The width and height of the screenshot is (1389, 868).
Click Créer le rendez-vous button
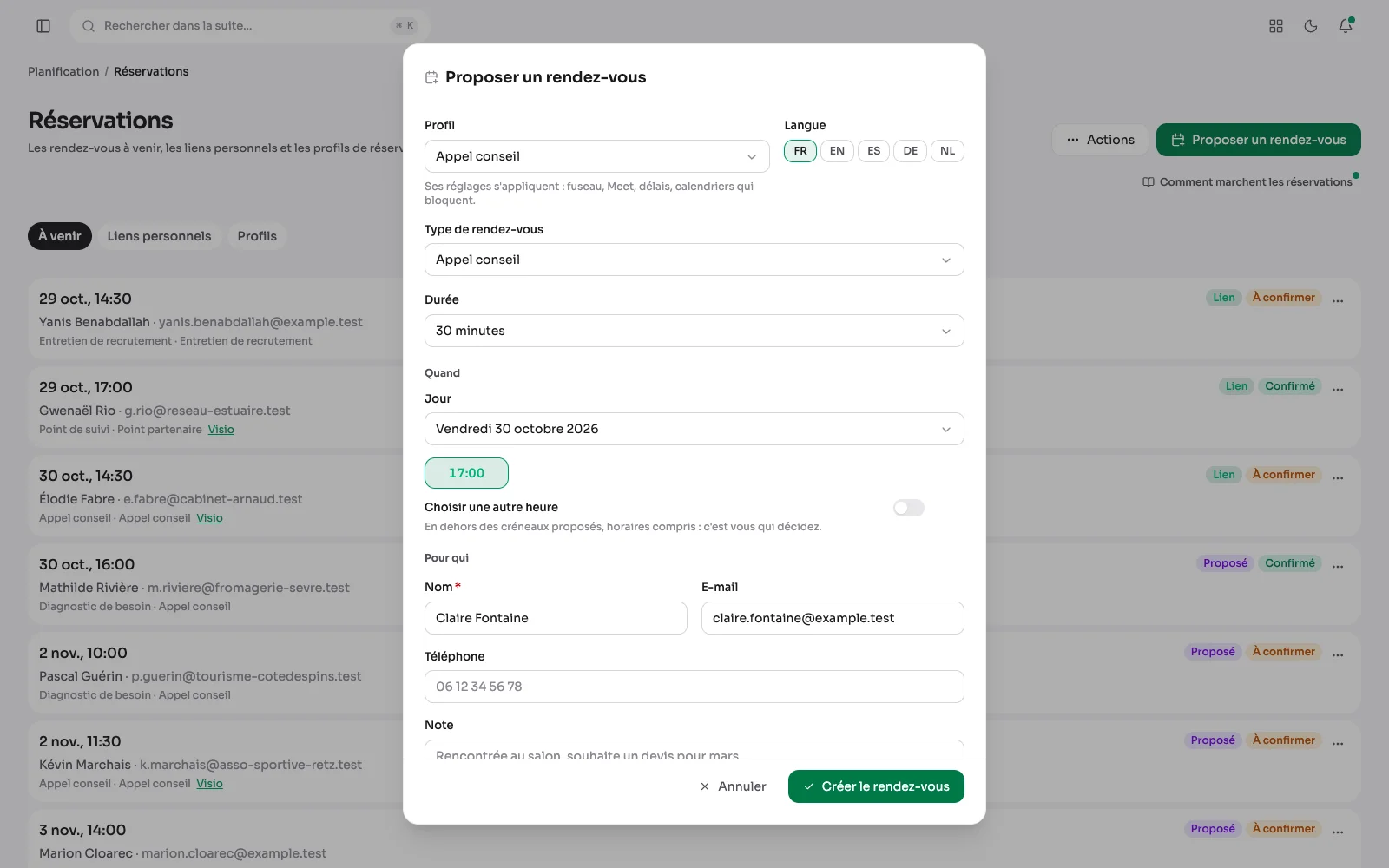[876, 786]
